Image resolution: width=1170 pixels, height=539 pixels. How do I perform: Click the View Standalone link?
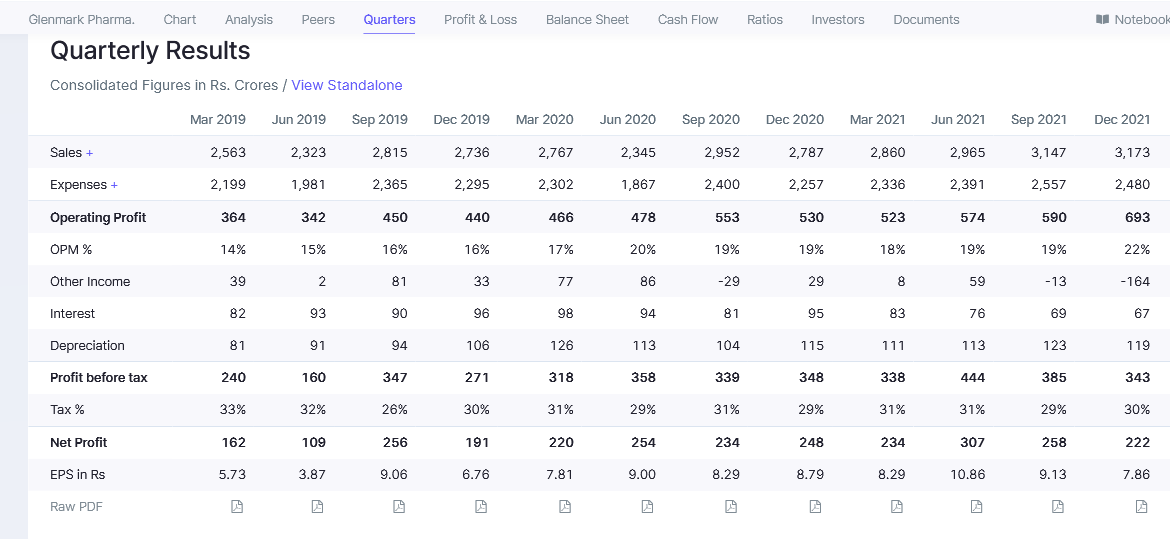coord(346,85)
